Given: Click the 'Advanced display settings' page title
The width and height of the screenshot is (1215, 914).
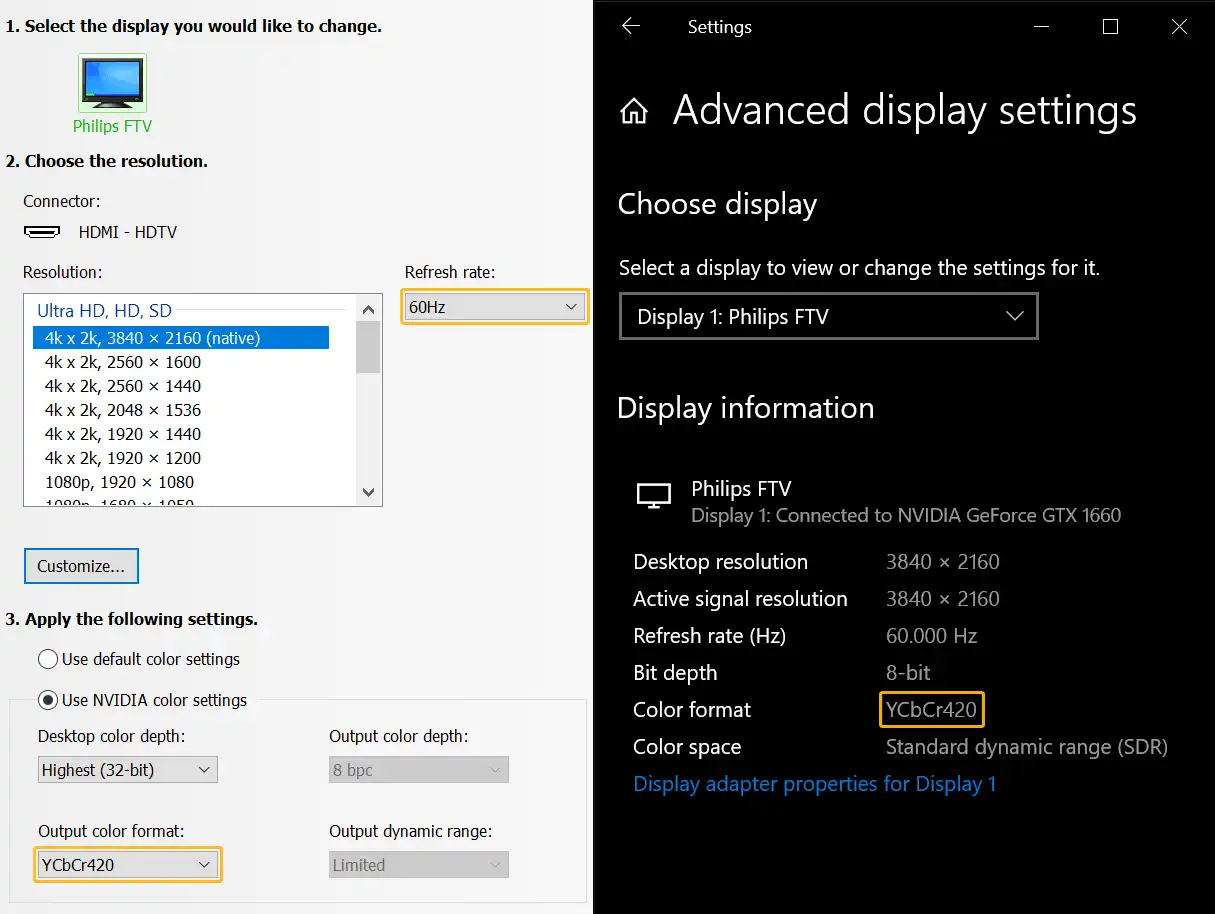Looking at the screenshot, I should tap(905, 110).
